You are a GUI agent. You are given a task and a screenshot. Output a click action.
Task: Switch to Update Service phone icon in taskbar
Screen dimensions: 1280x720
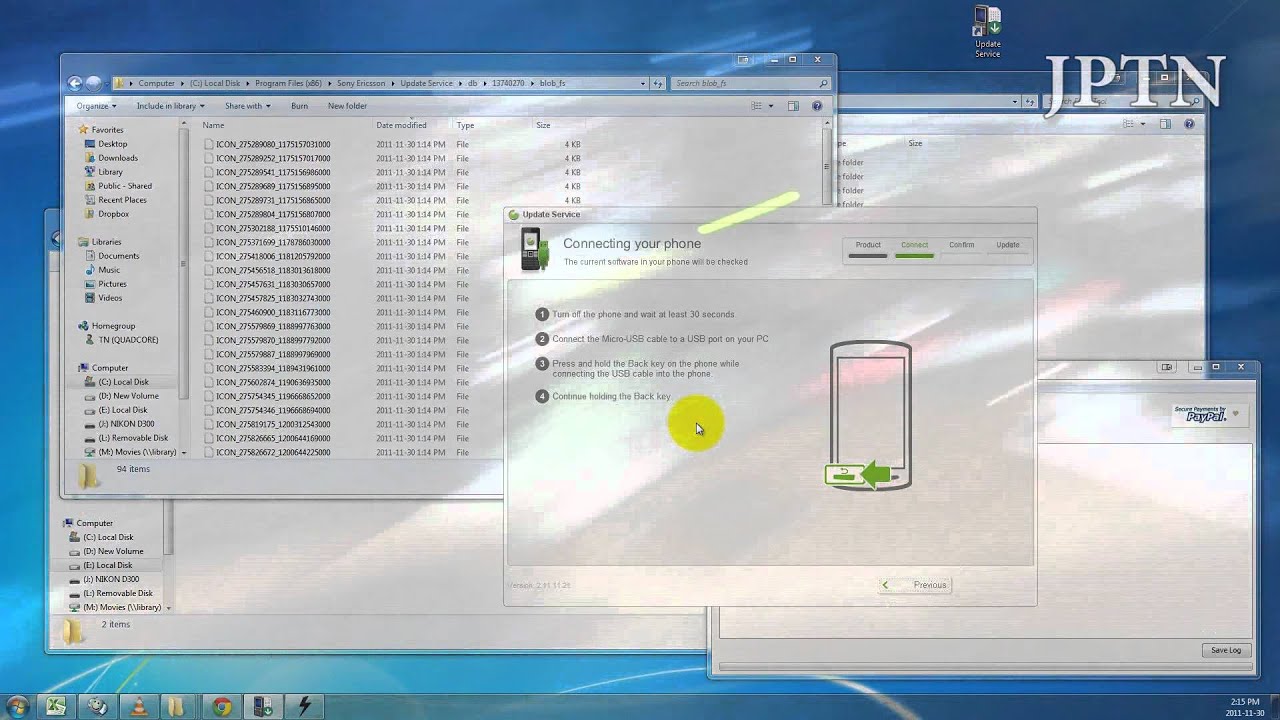click(x=263, y=706)
